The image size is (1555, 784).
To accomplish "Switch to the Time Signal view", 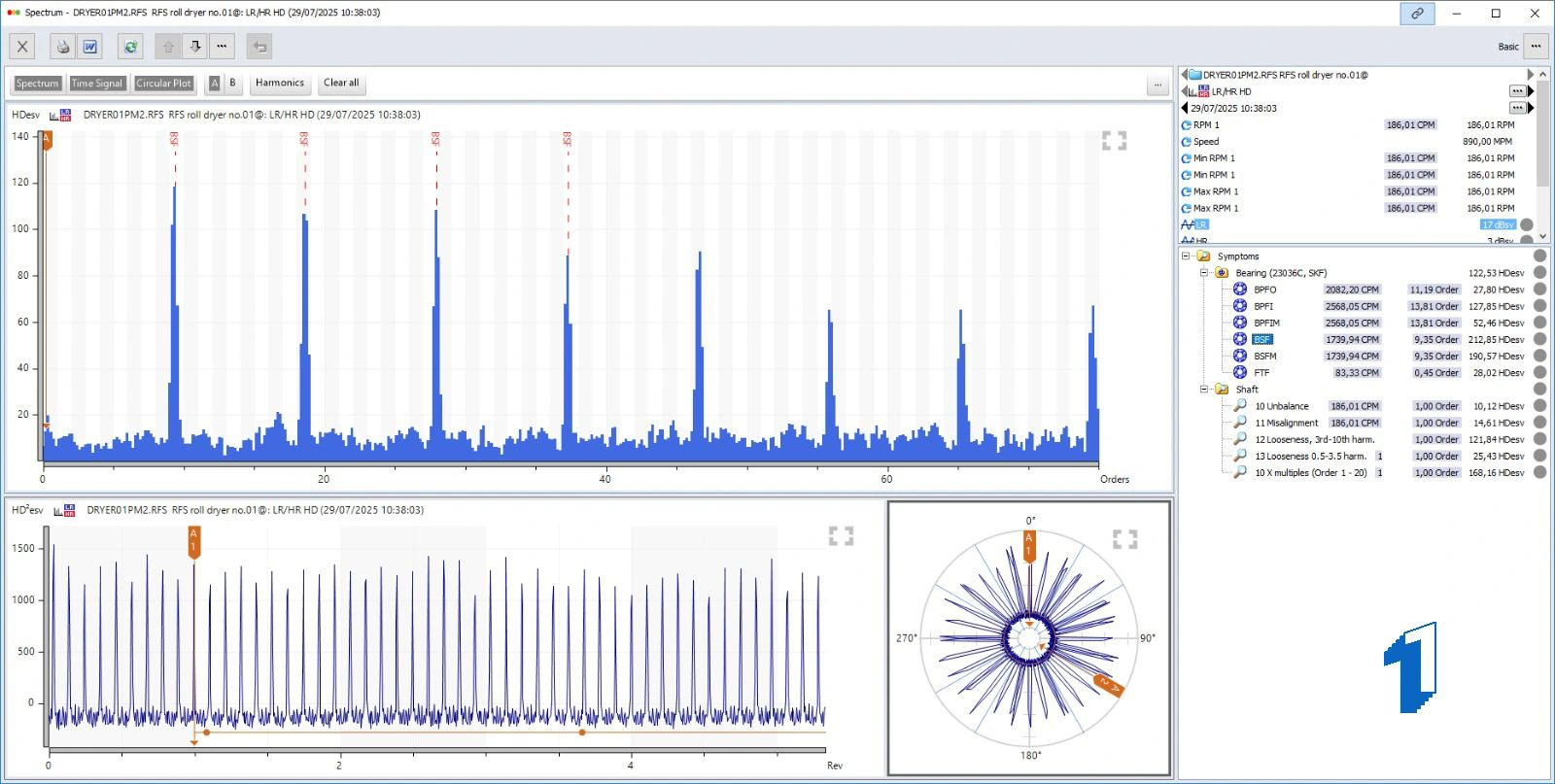I will [97, 84].
